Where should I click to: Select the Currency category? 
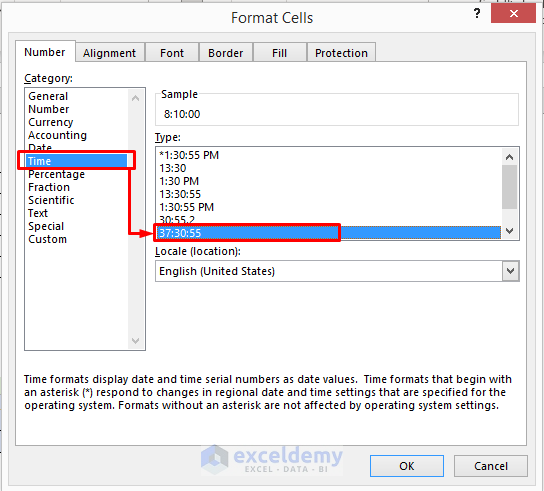pyautogui.click(x=51, y=122)
